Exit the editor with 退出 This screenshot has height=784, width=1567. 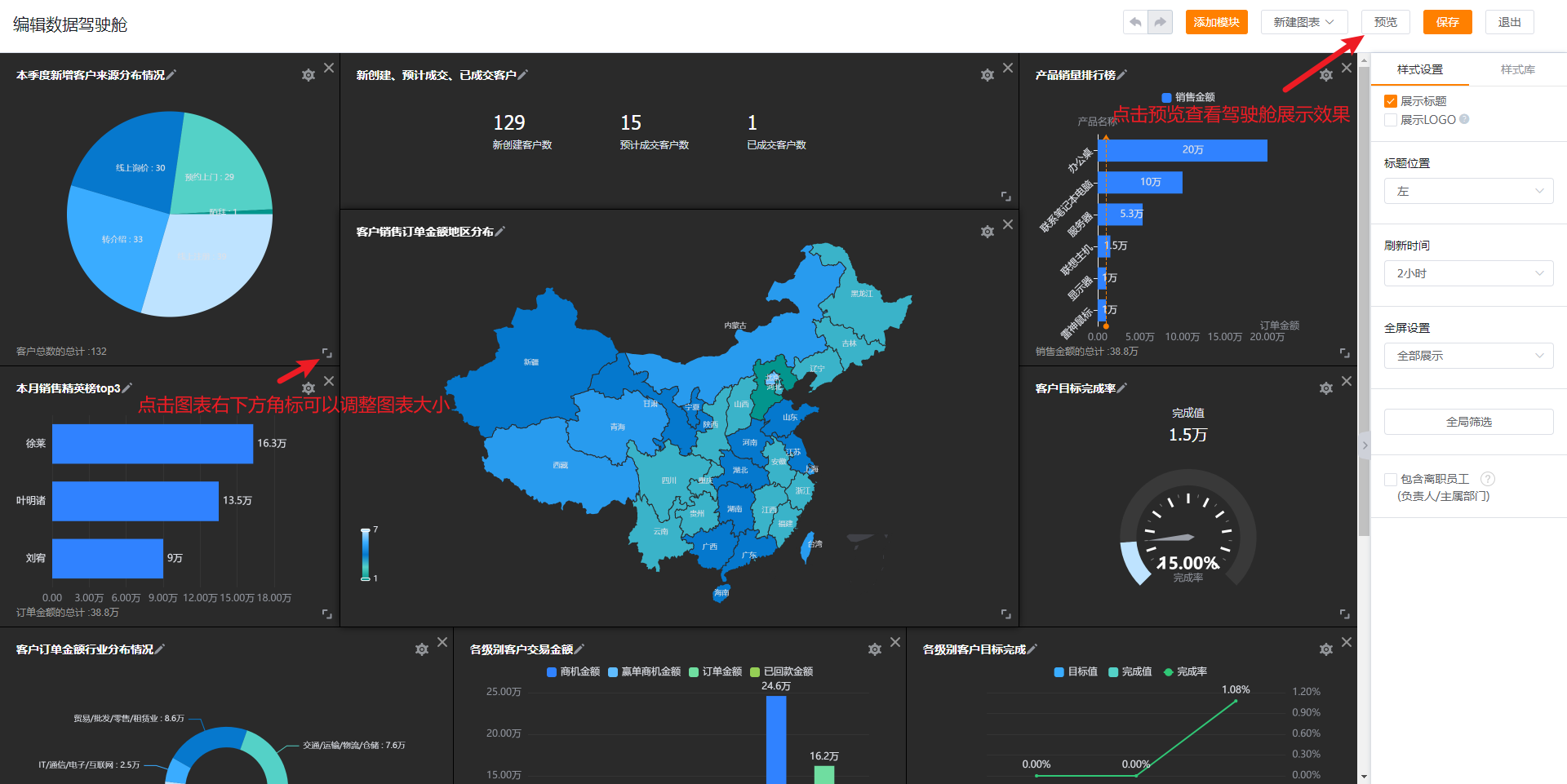pyautogui.click(x=1509, y=22)
